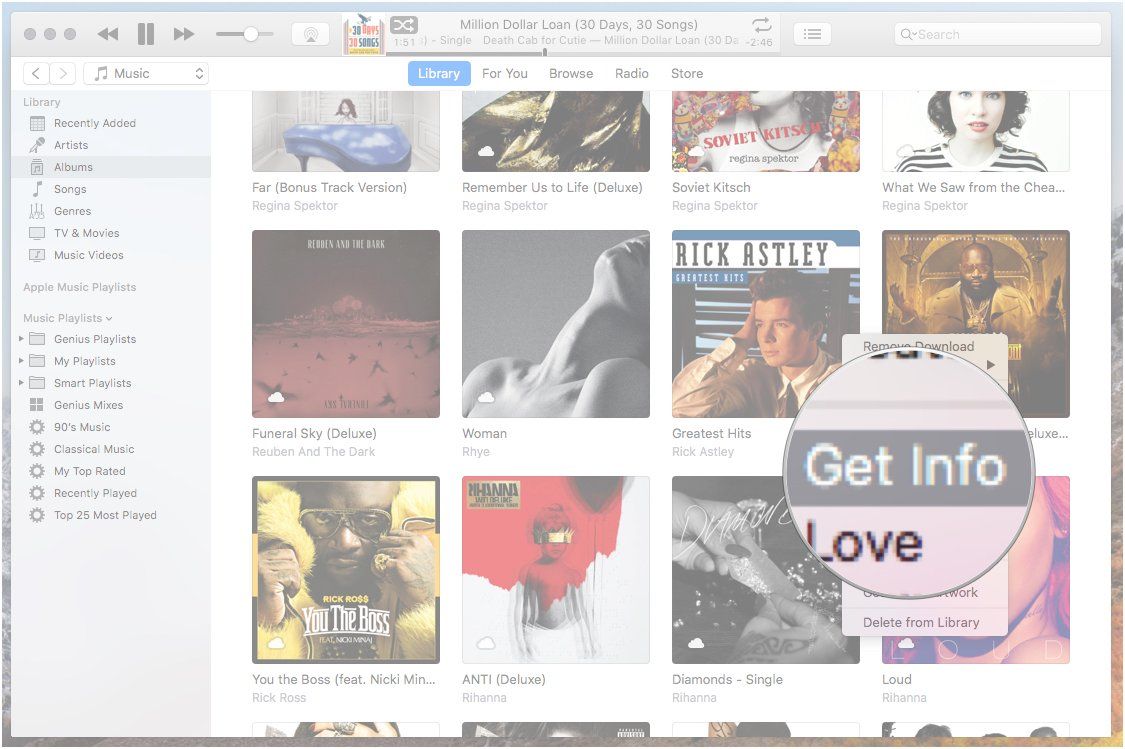Screen dimensions: 1125x749
Task: Rewind to the previous track
Action: point(107,33)
